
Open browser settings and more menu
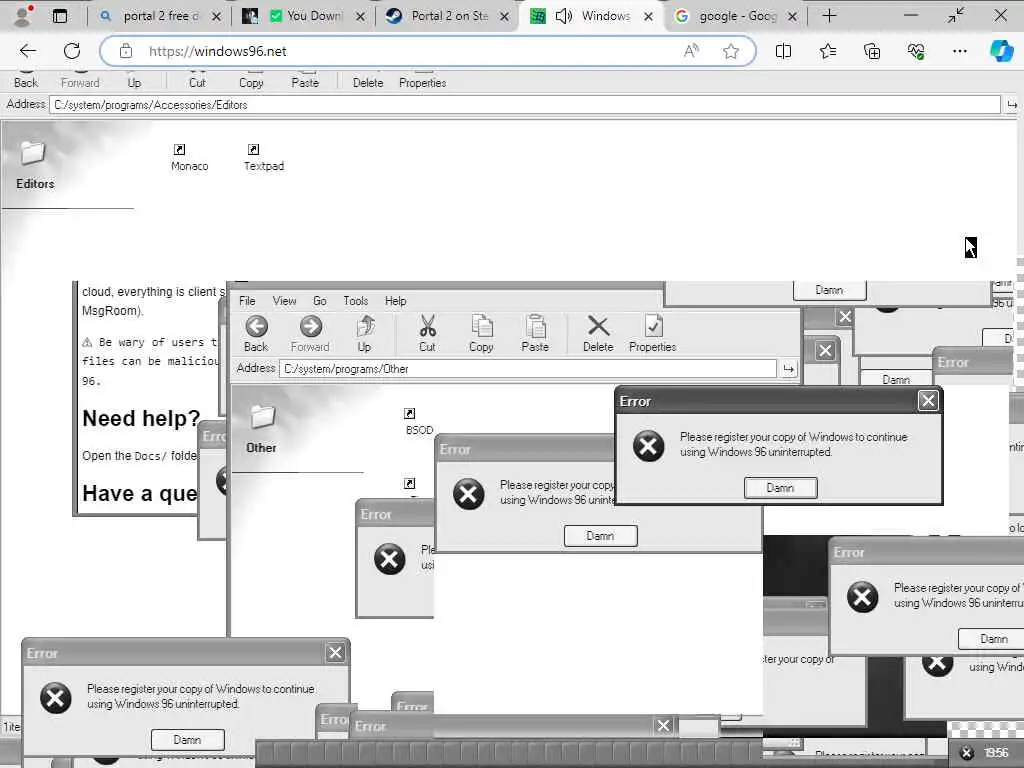(959, 51)
